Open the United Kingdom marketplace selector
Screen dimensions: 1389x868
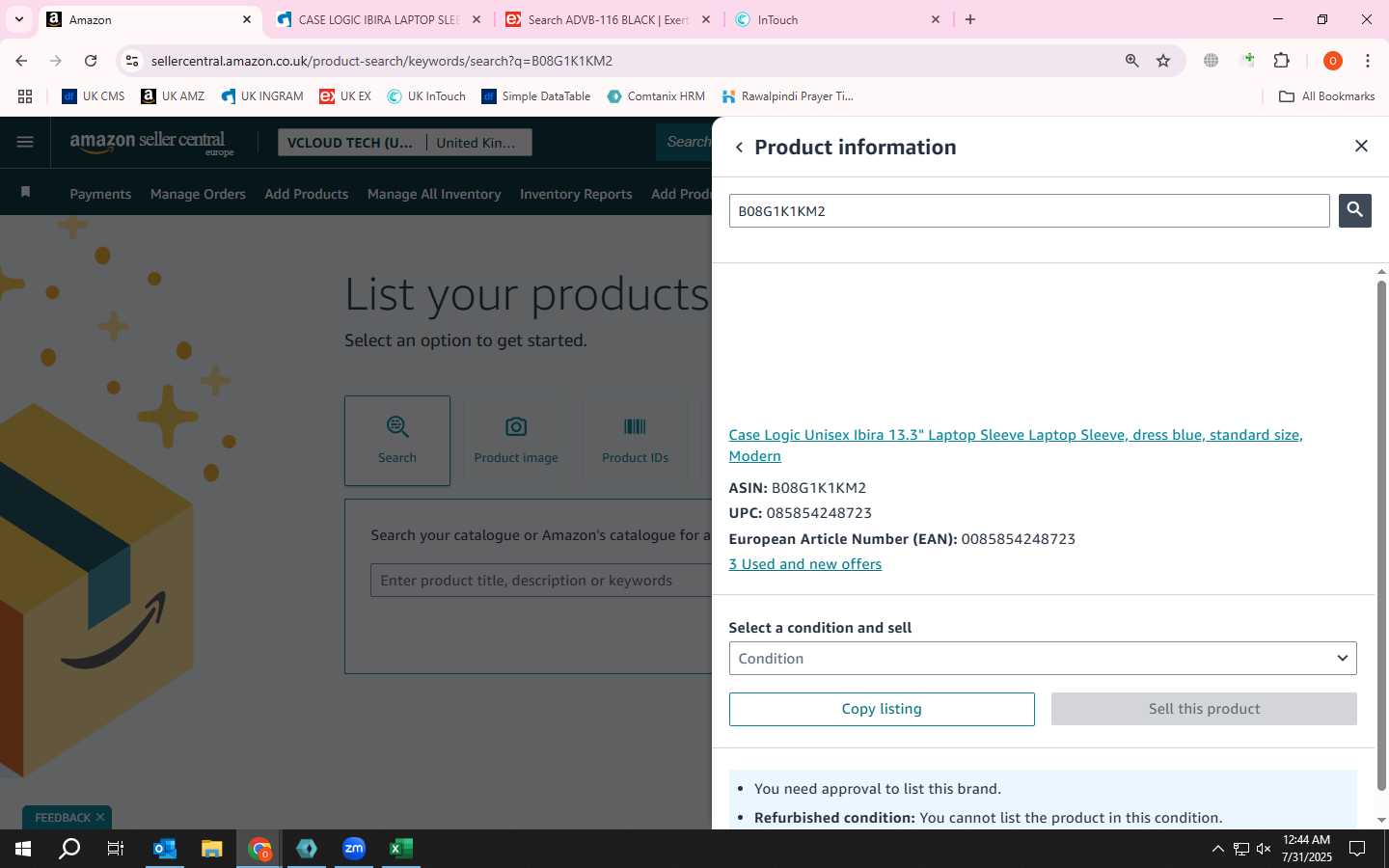pos(478,143)
